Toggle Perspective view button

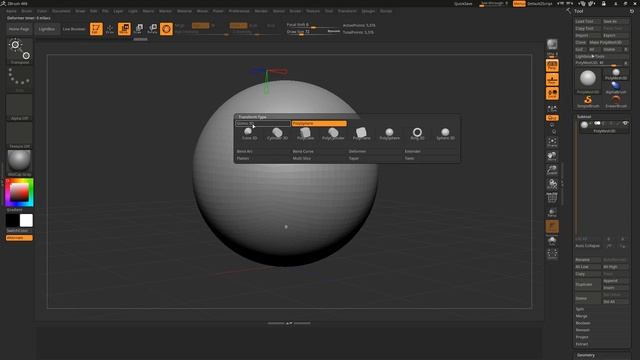coord(552,65)
